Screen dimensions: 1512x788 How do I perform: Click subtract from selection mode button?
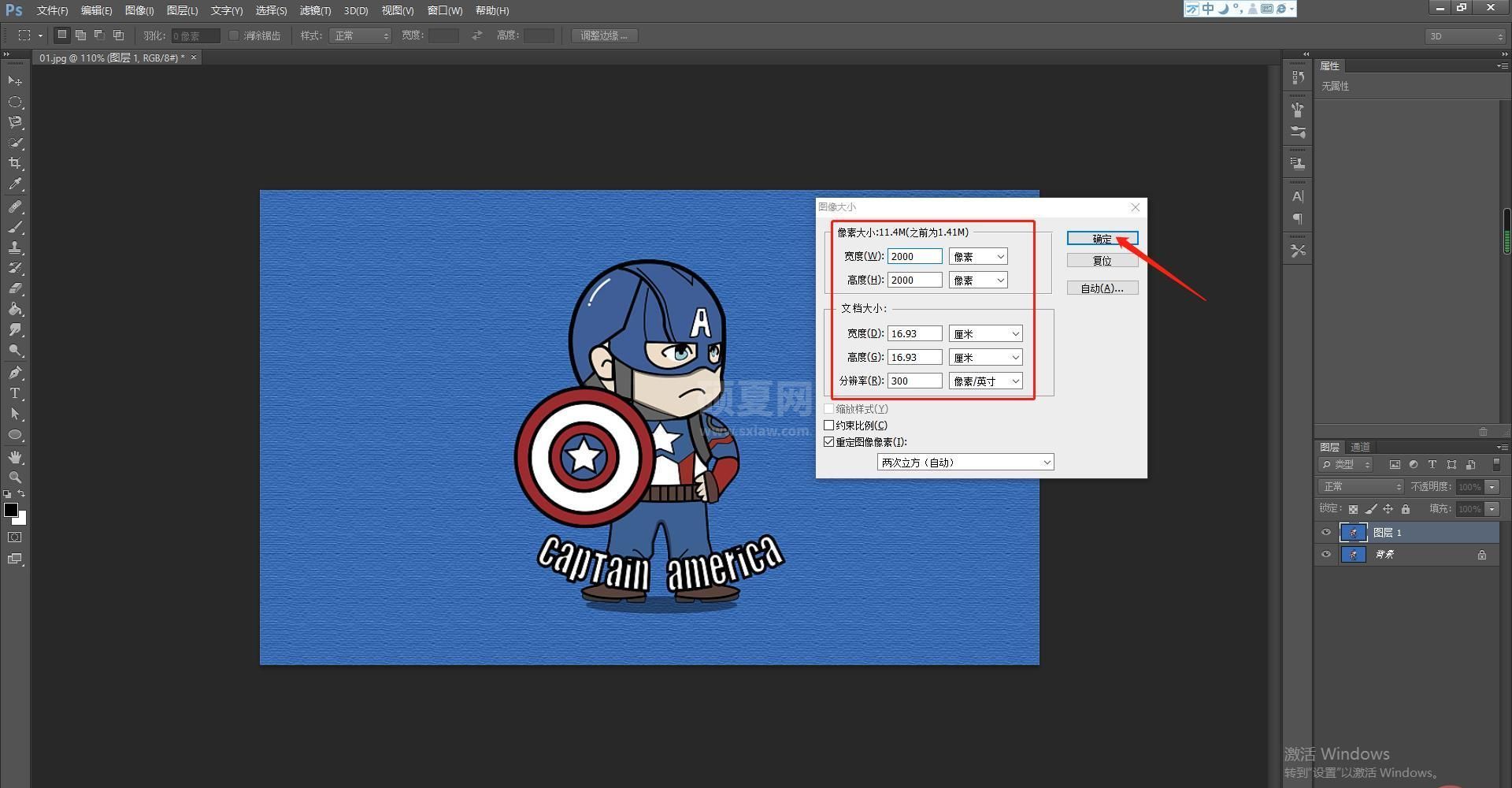(x=99, y=35)
